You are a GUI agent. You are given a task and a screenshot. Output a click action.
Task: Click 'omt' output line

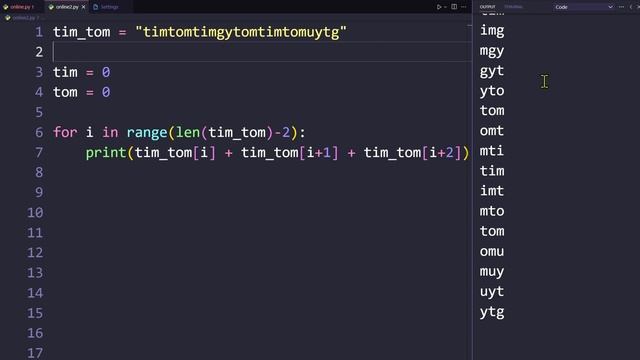point(492,131)
